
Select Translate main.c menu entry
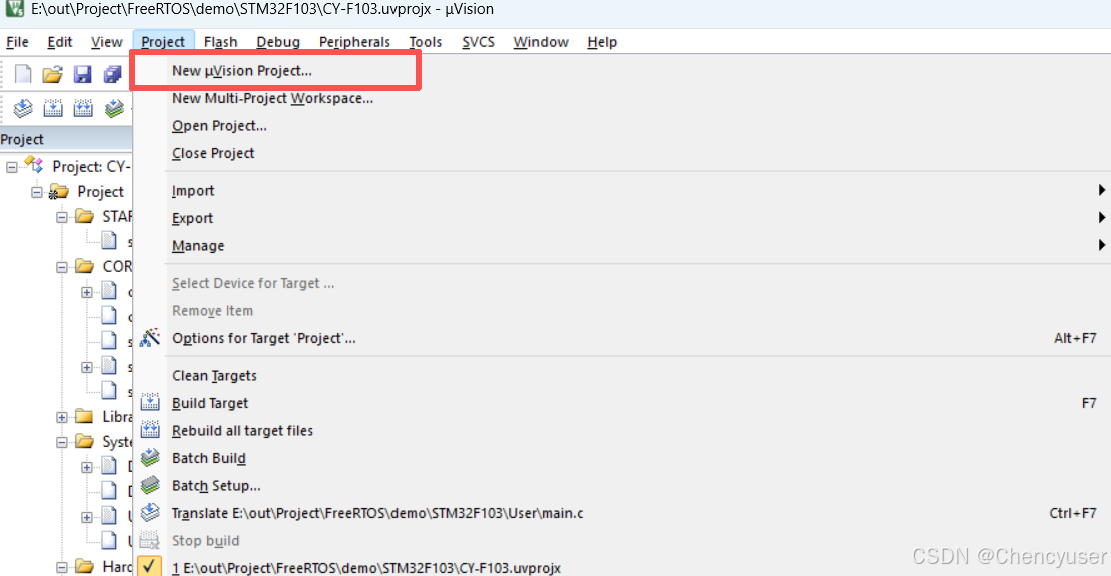(x=622, y=514)
